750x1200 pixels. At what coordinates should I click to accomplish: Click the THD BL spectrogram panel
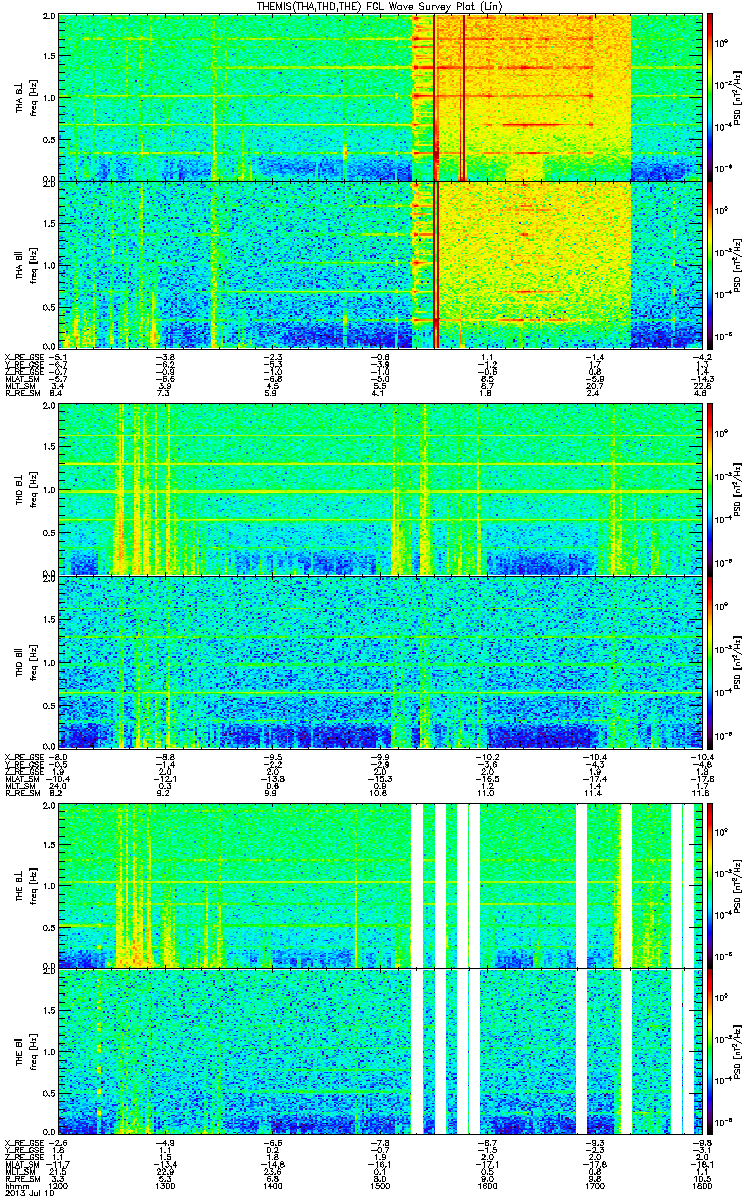pos(380,490)
